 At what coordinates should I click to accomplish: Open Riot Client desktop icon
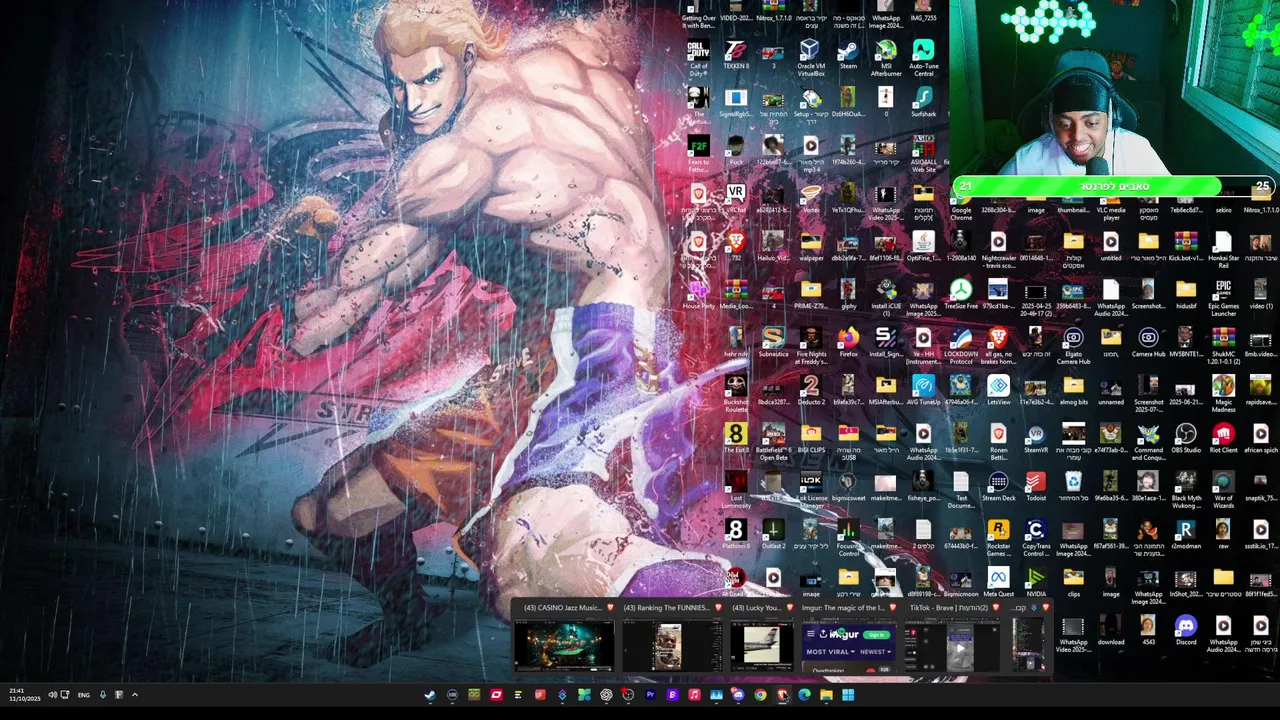click(1223, 439)
